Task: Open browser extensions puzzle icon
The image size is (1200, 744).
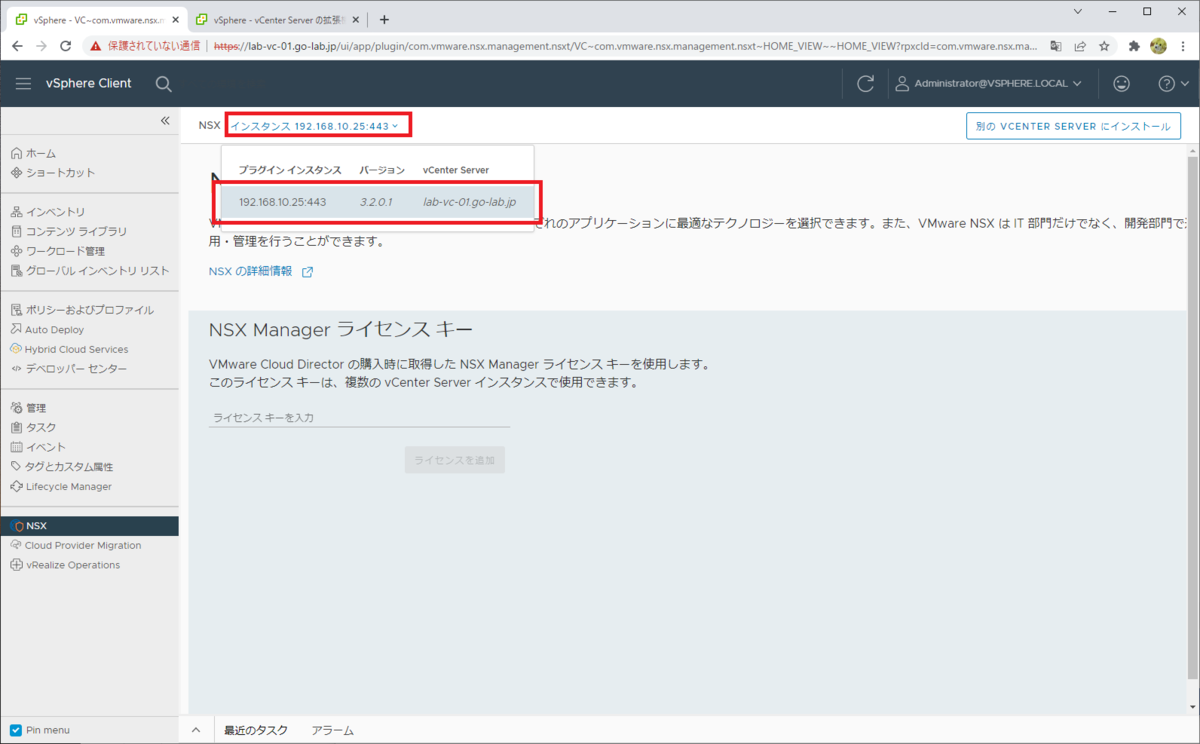Action: click(x=1134, y=46)
